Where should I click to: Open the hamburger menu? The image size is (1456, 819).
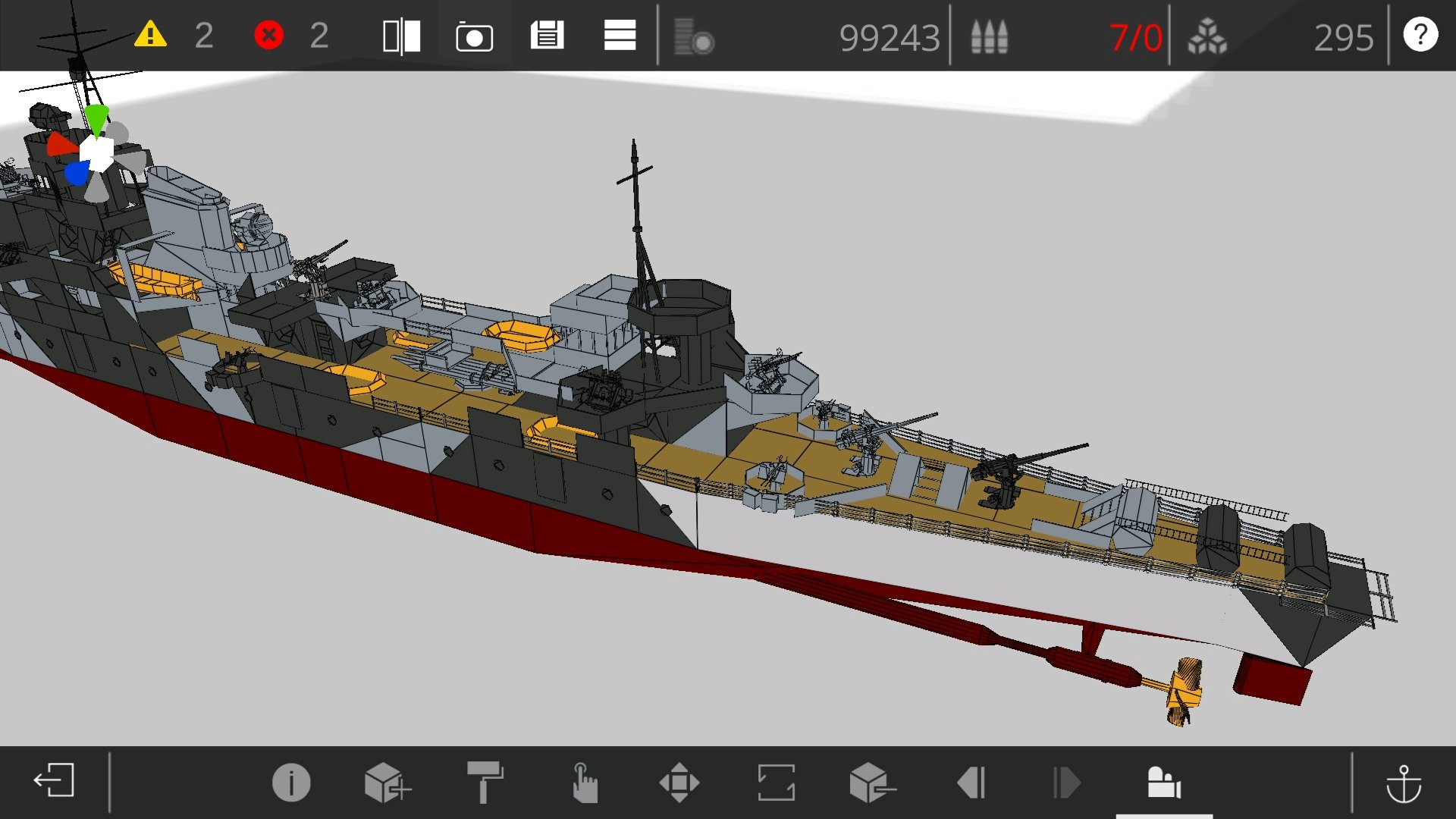(x=620, y=36)
